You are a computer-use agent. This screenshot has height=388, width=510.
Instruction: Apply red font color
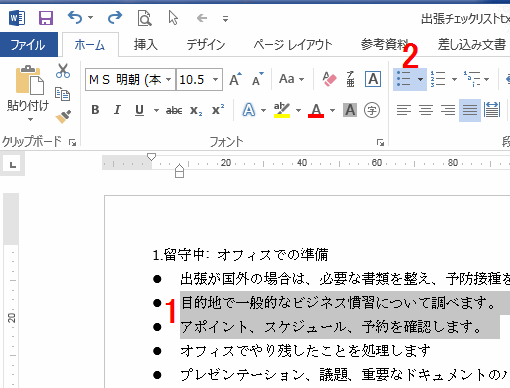pos(316,110)
